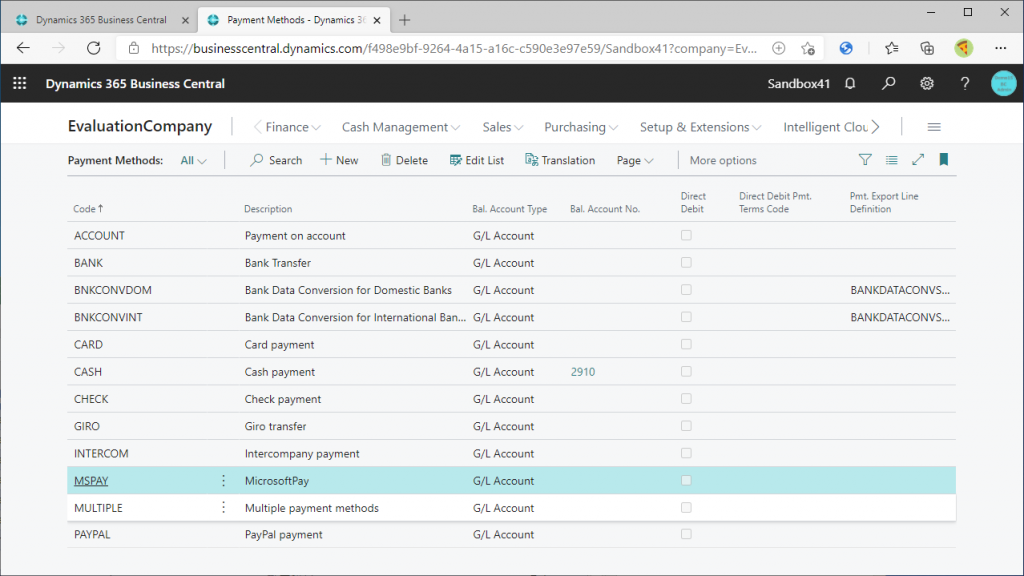1024x576 pixels.
Task: Switch the list layout view icon
Action: tap(891, 160)
